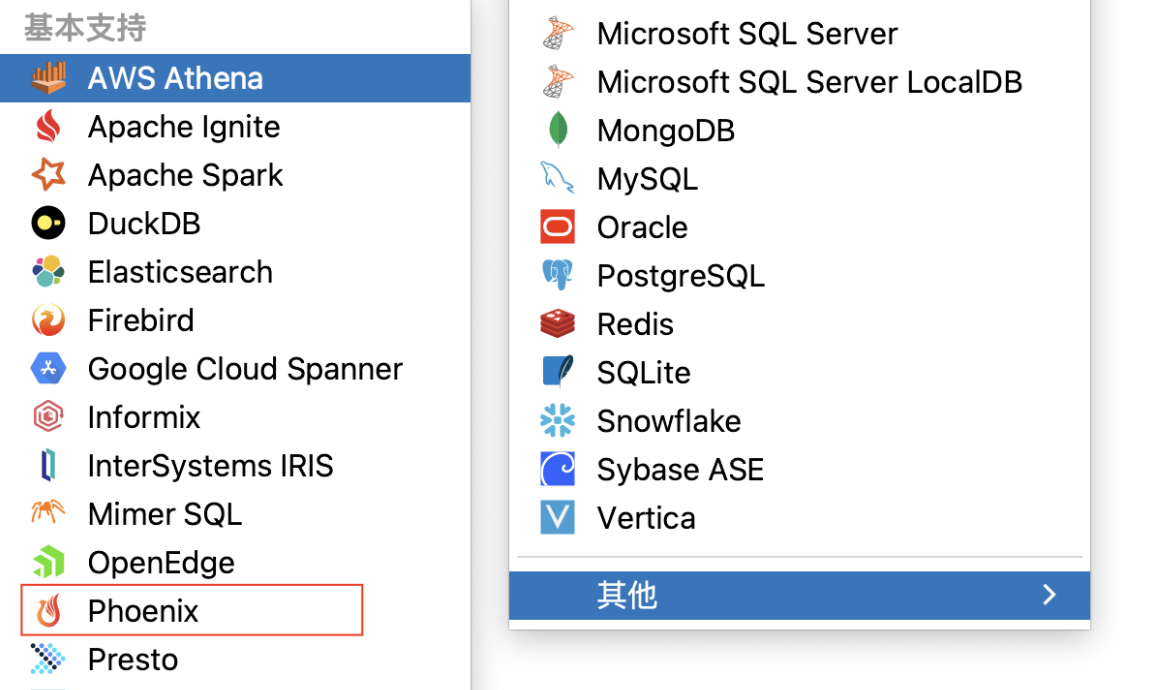Click the Google Cloud Spanner hexagon icon

(49, 368)
